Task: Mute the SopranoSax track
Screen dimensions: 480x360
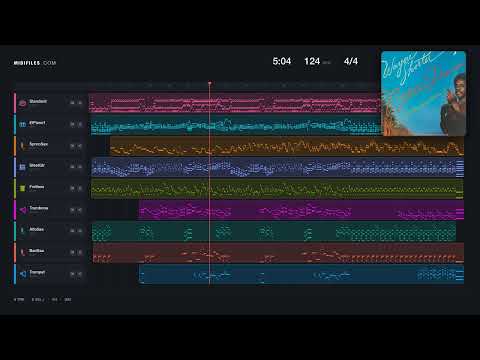Action: pos(72,146)
